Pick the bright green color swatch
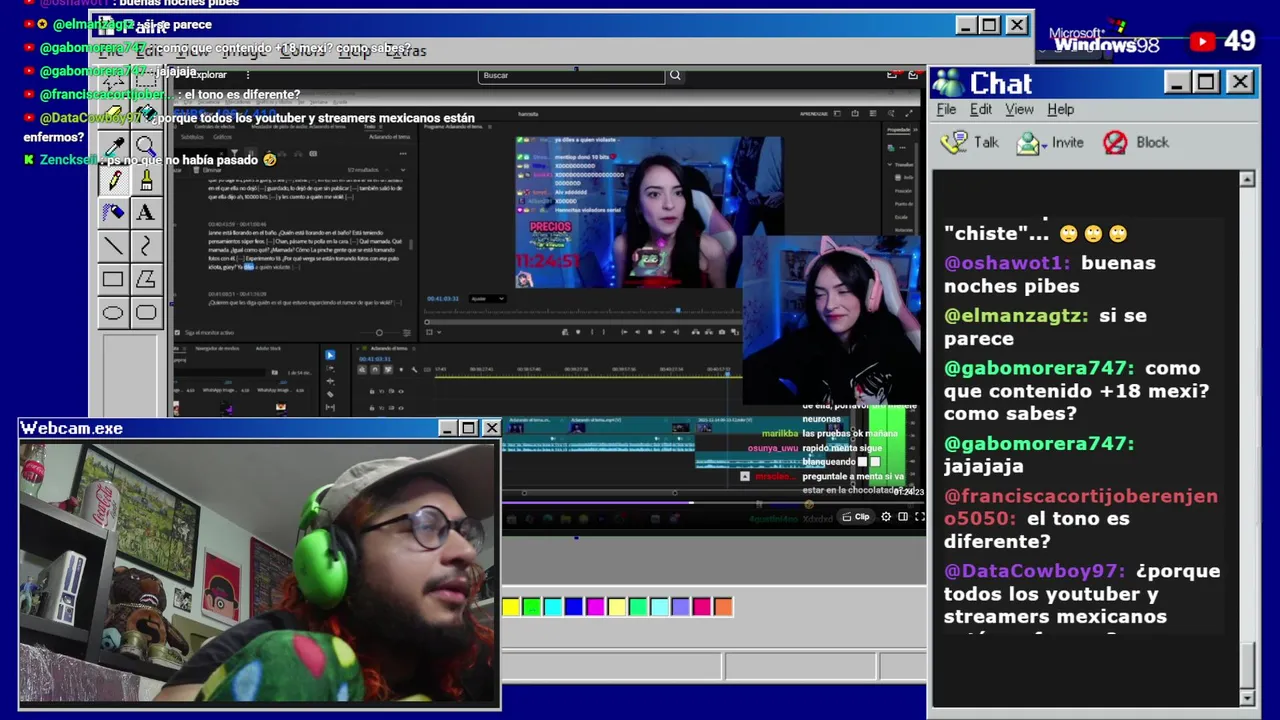Image resolution: width=1280 pixels, height=720 pixels. tap(532, 607)
